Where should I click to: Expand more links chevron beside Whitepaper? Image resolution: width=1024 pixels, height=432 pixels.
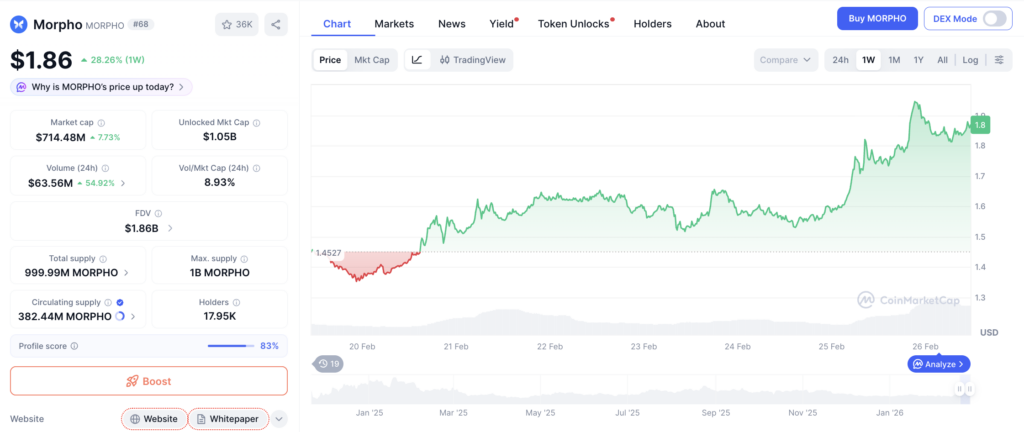279,419
